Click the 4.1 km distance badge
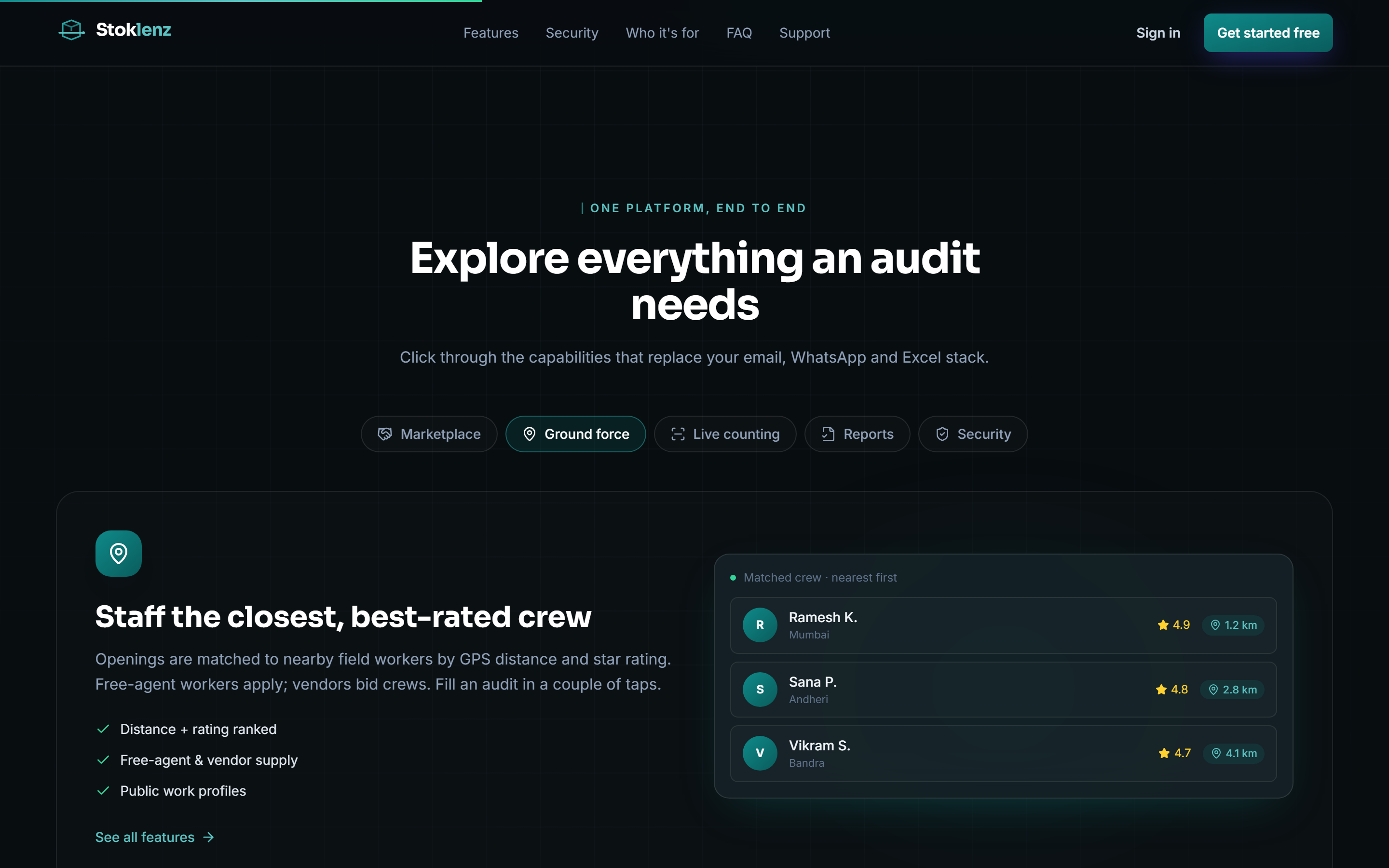The width and height of the screenshot is (1389, 868). [1233, 753]
